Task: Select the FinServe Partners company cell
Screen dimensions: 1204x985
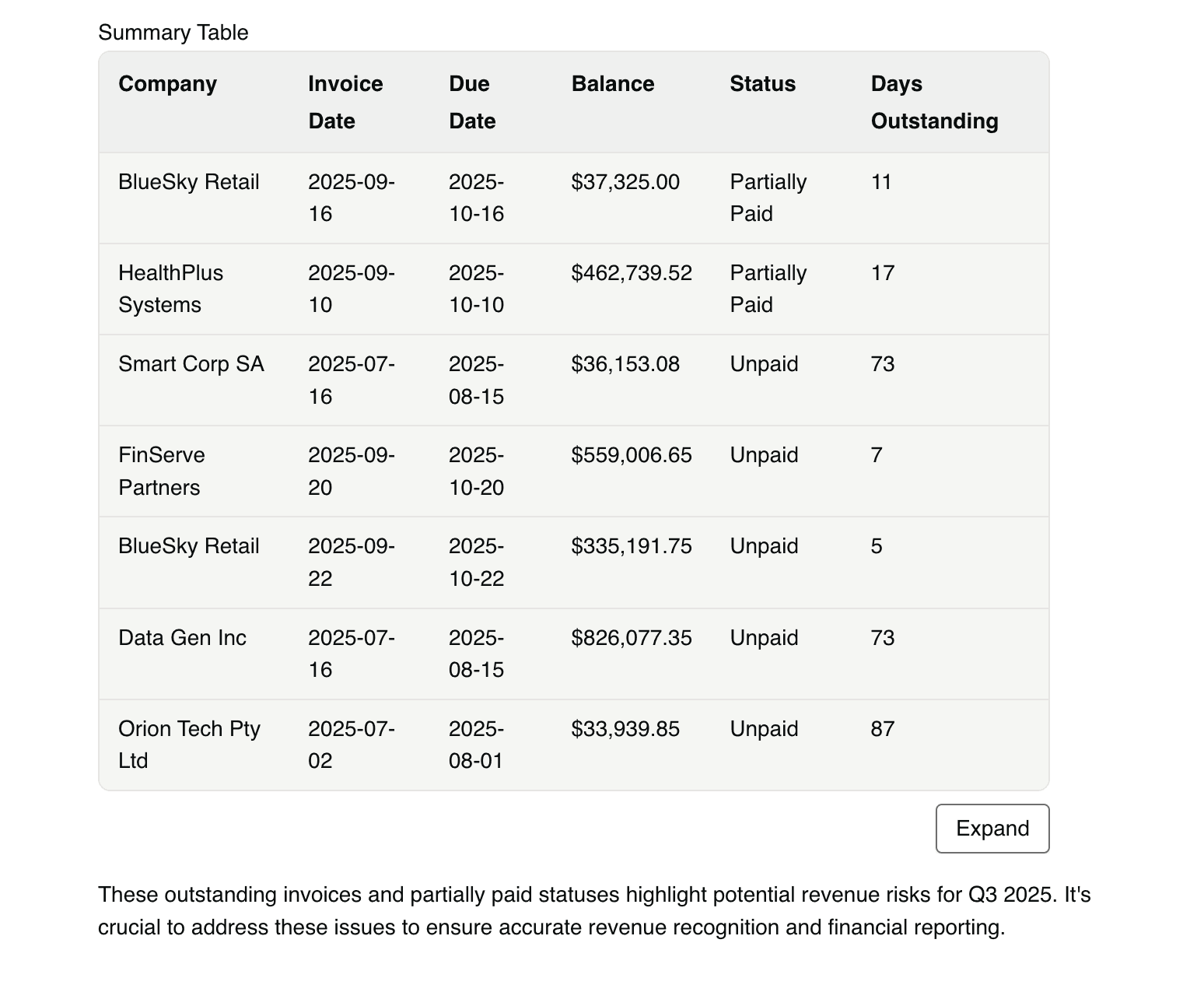Action: [161, 471]
